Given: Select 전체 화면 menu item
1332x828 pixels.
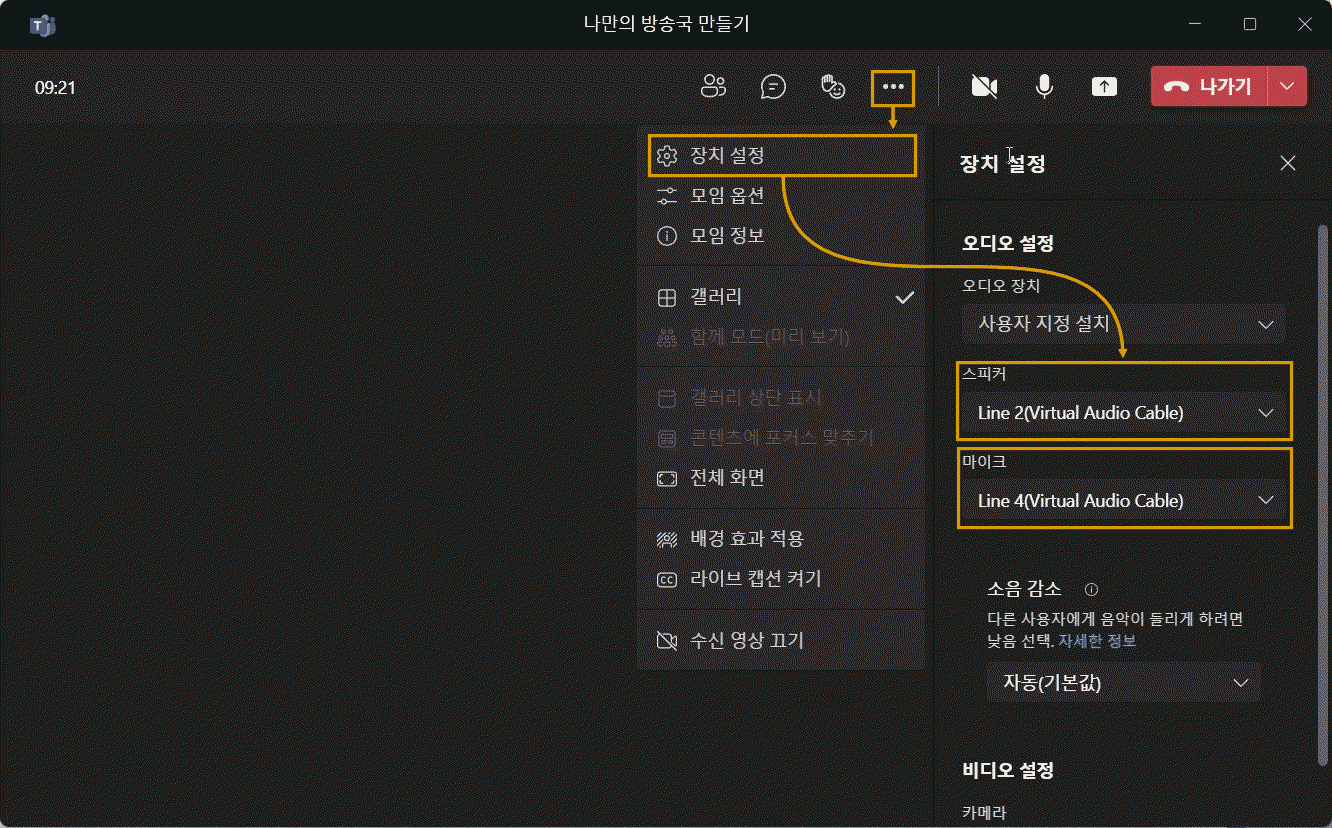Looking at the screenshot, I should [x=781, y=478].
